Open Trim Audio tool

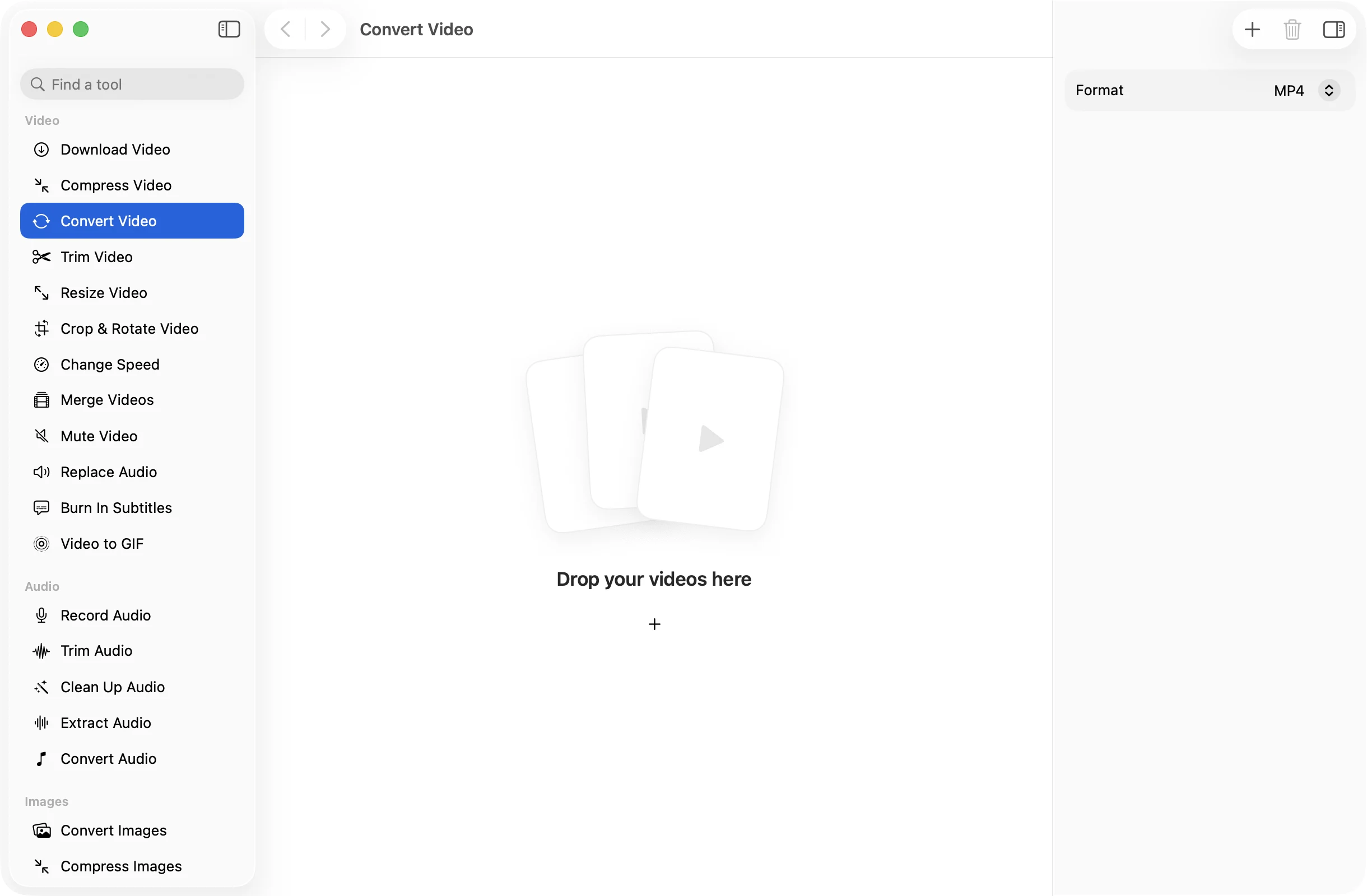click(x=132, y=651)
